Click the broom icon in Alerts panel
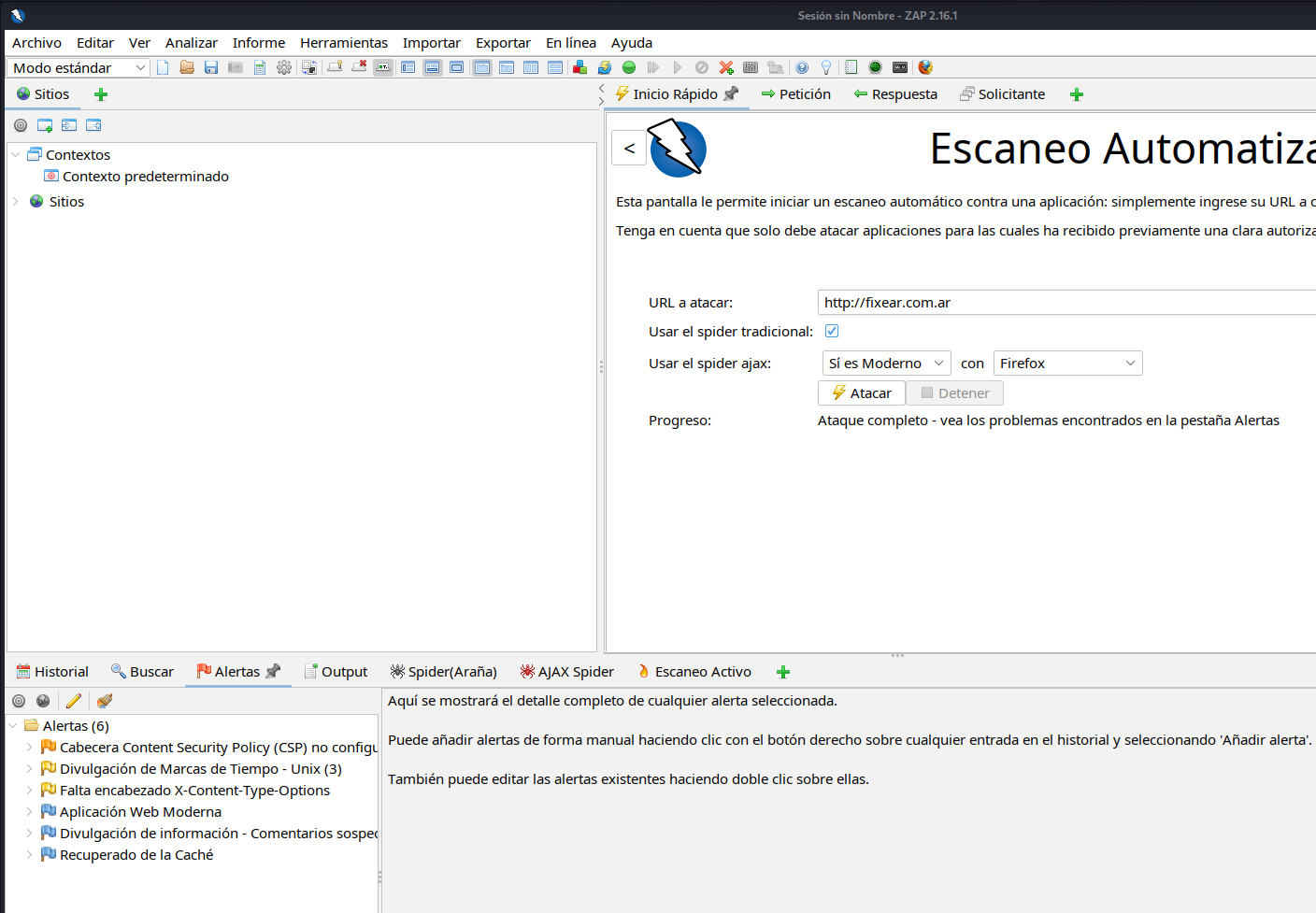This screenshot has width=1316, height=913. click(x=105, y=701)
